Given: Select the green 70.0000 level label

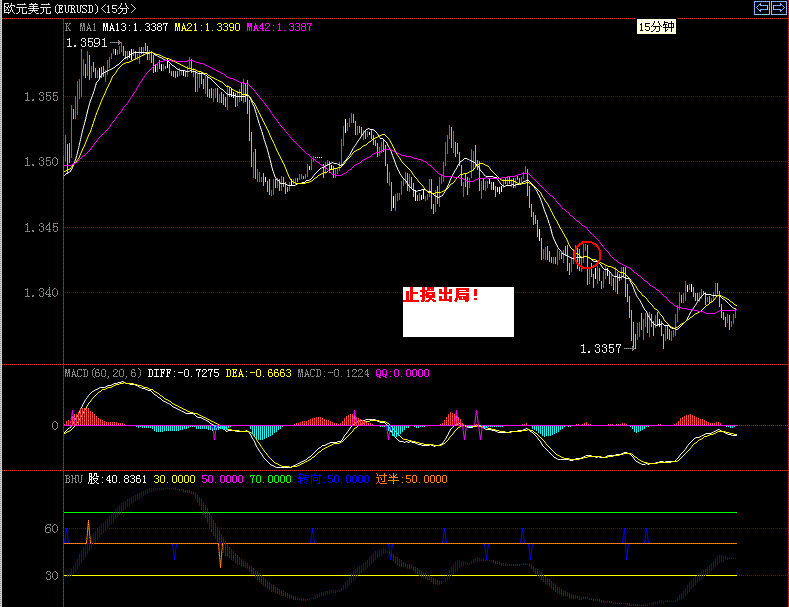Looking at the screenshot, I should click(271, 479).
